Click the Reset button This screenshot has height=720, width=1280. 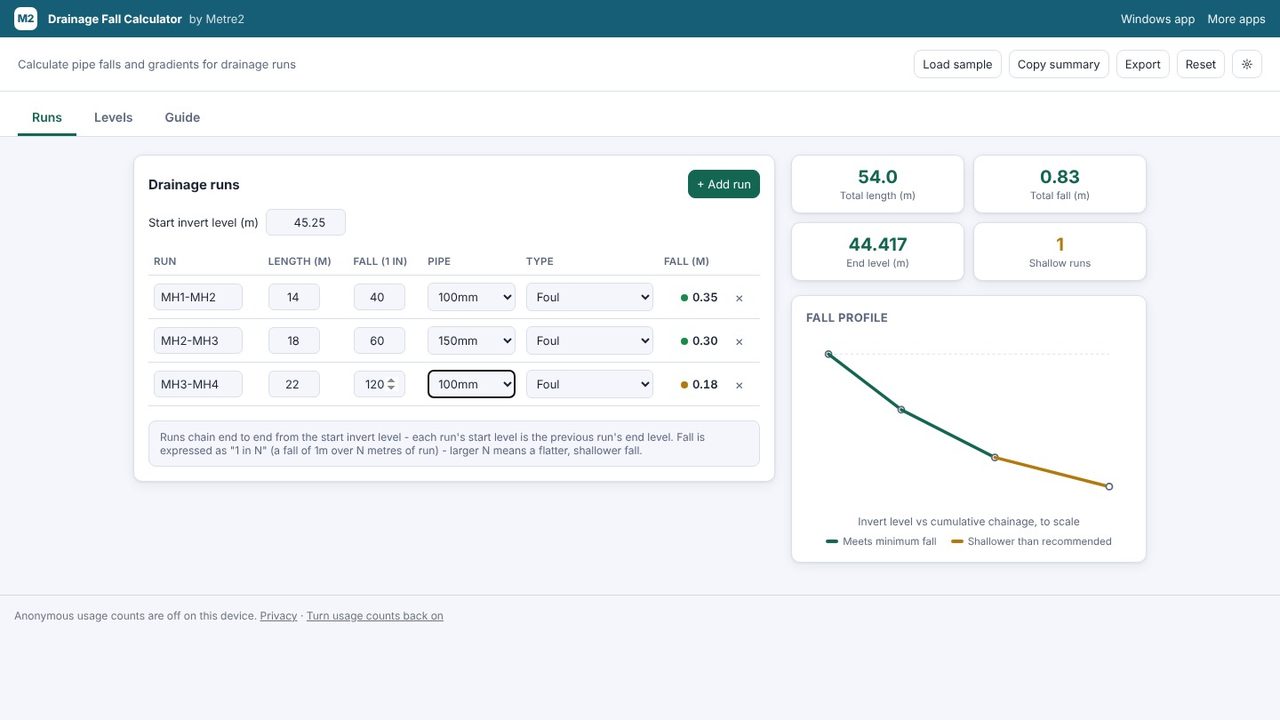click(1200, 64)
